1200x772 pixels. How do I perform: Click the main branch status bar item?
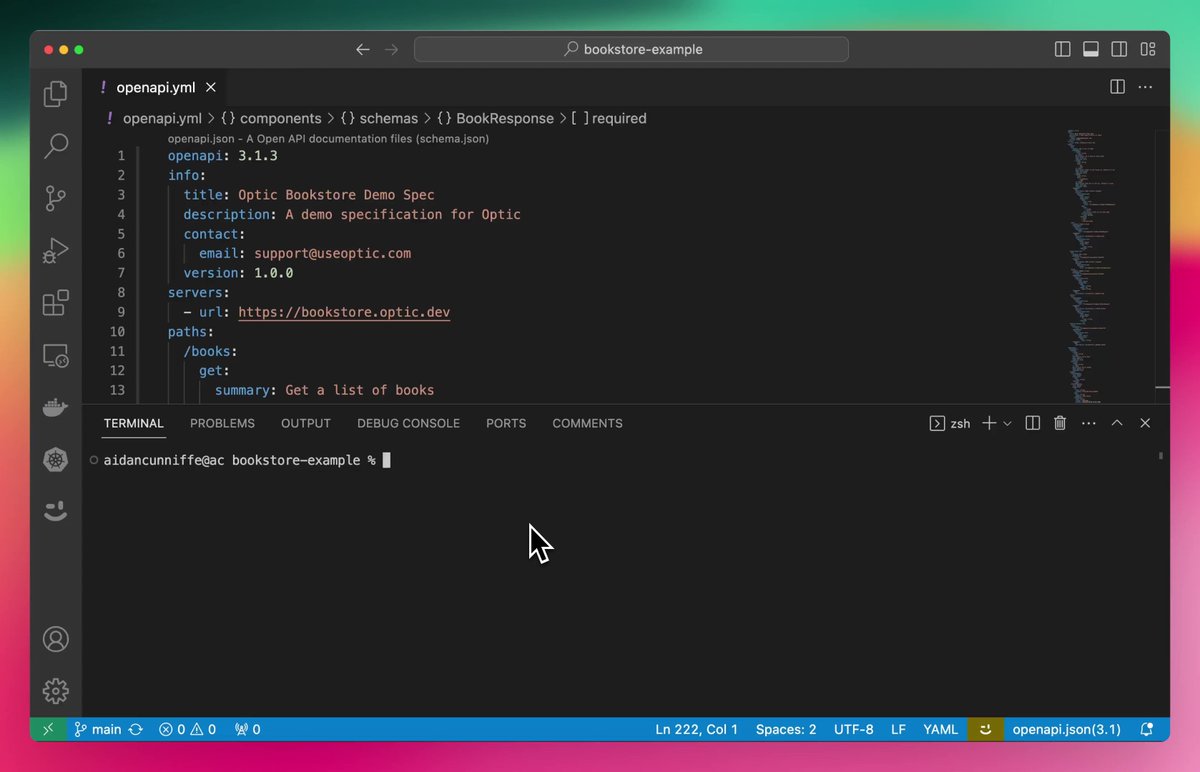click(x=98, y=729)
